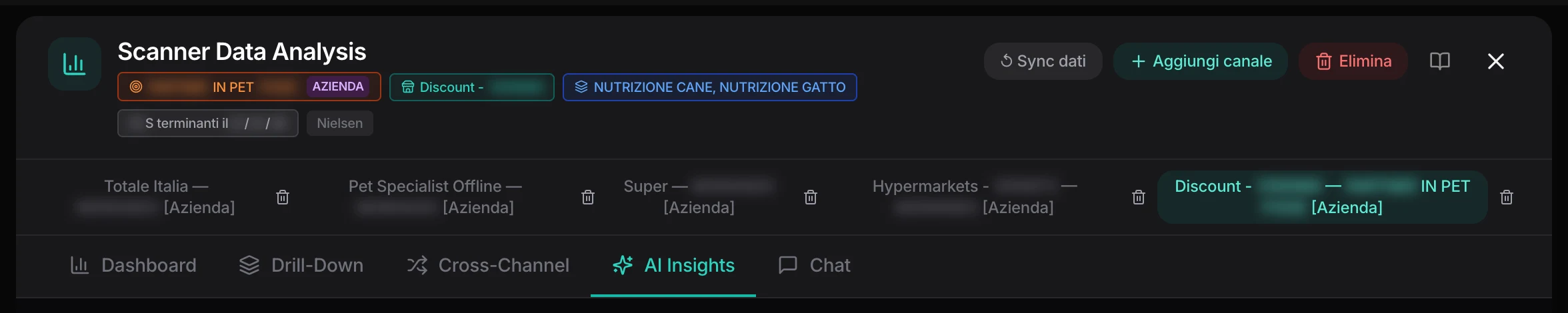Select the Hypermarkets channel
The width and height of the screenshot is (1568, 313).
tap(973, 197)
